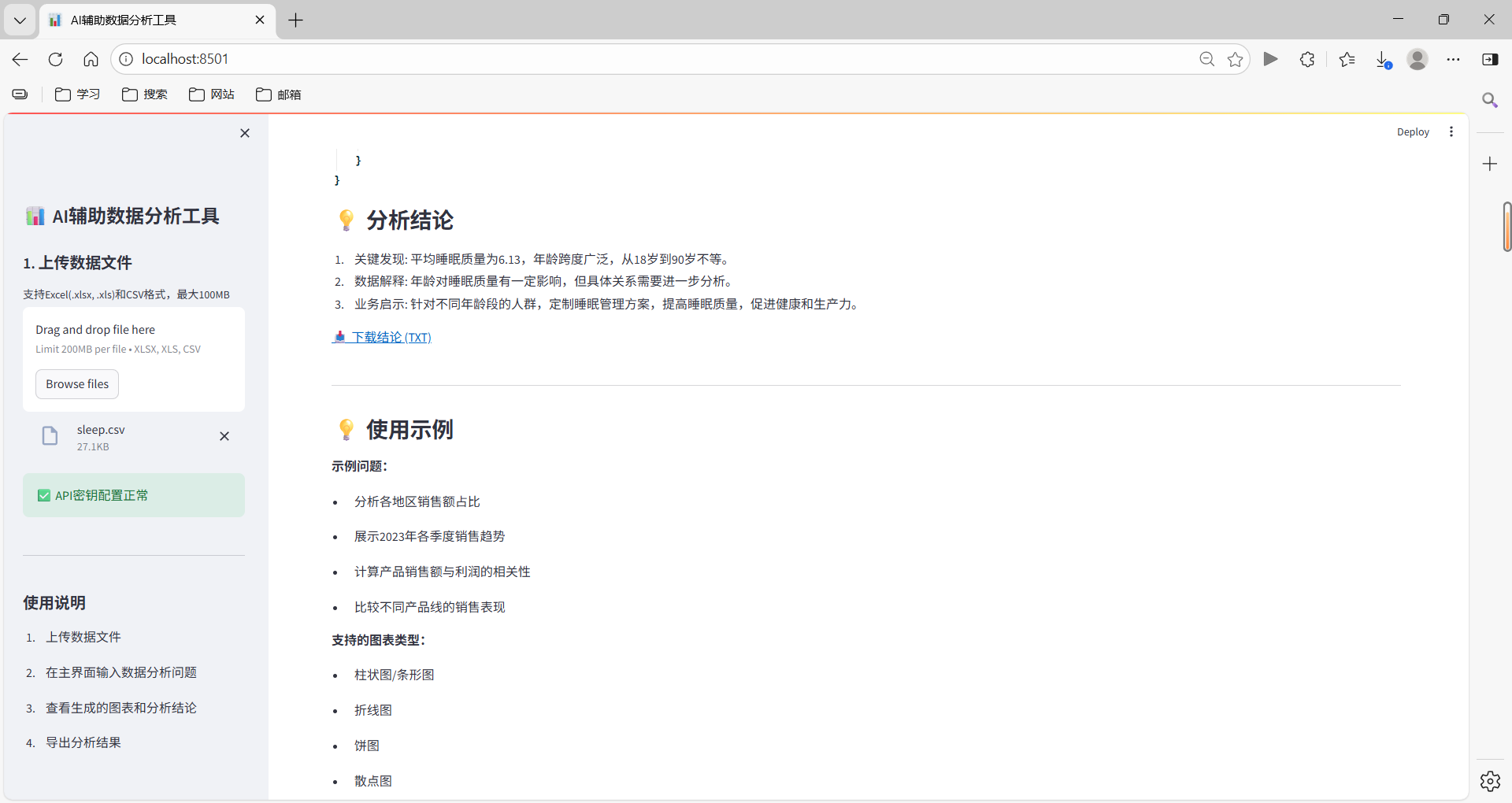Click the API密钥配置正常 status box
Screen dimensions: 1512x803
[x=134, y=495]
